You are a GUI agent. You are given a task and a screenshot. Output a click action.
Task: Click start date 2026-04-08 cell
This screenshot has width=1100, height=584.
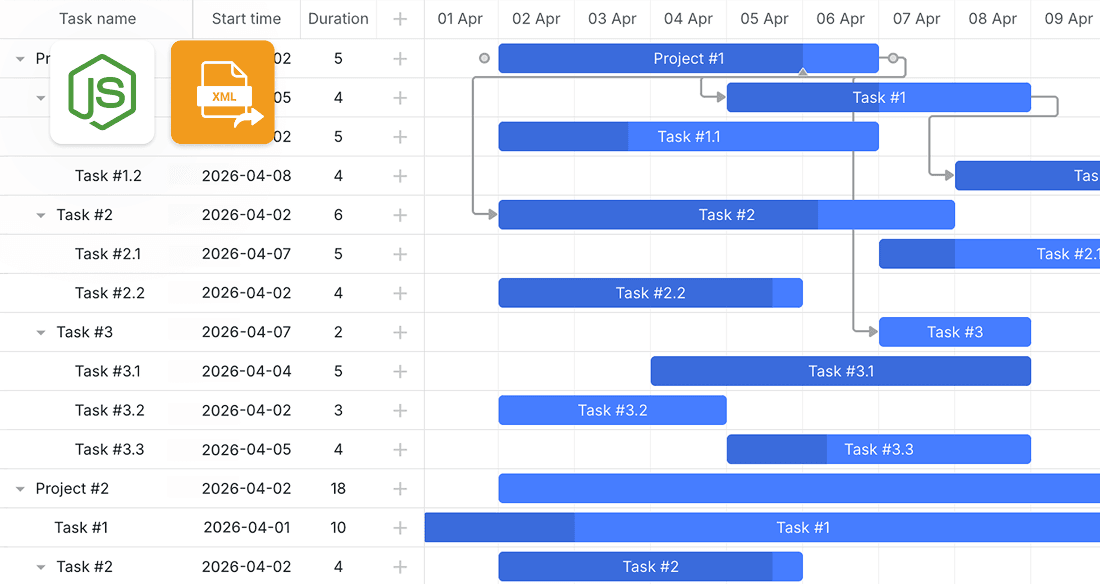pos(246,175)
